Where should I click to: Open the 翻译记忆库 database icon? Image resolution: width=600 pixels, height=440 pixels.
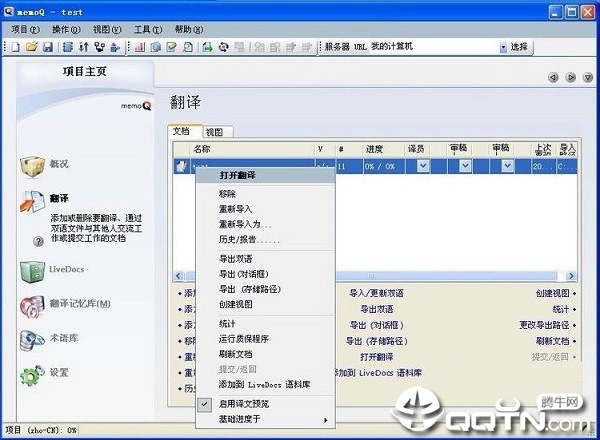(x=32, y=306)
